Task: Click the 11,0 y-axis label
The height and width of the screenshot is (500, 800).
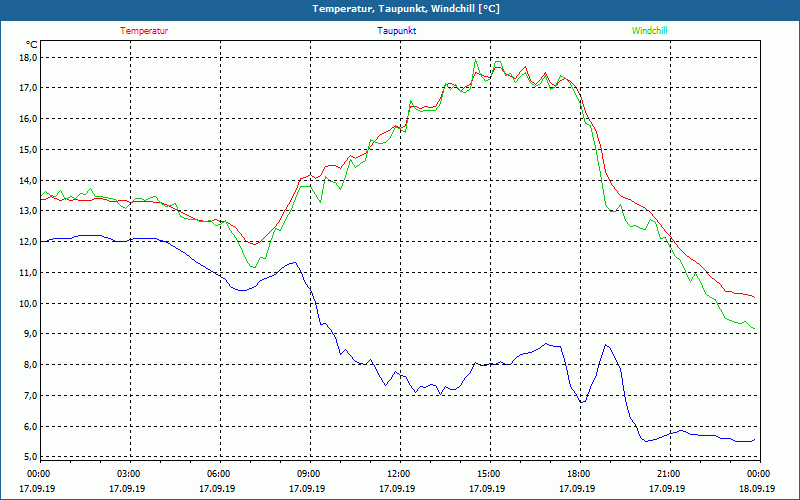Action: click(29, 272)
